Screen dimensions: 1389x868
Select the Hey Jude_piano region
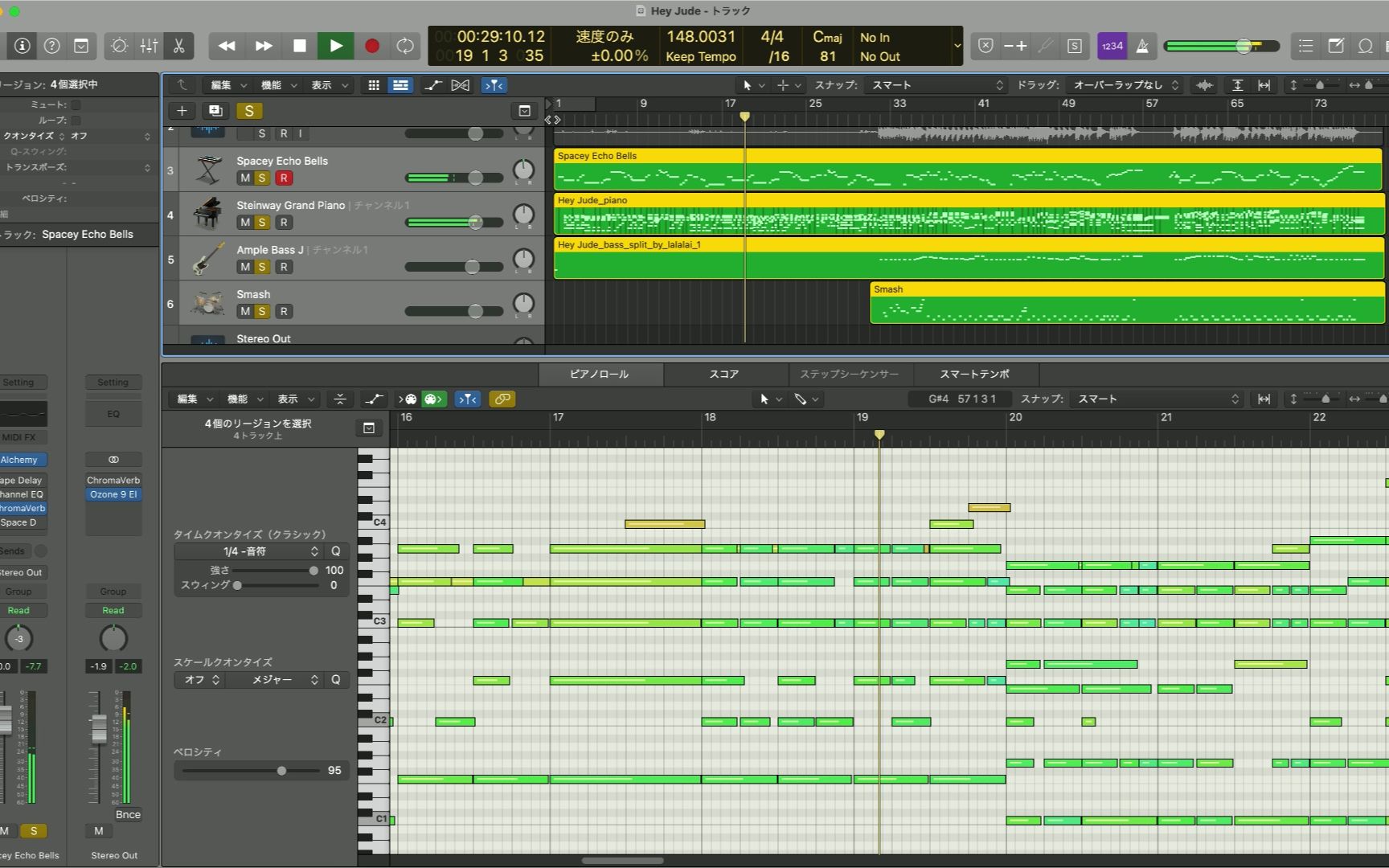(x=969, y=213)
